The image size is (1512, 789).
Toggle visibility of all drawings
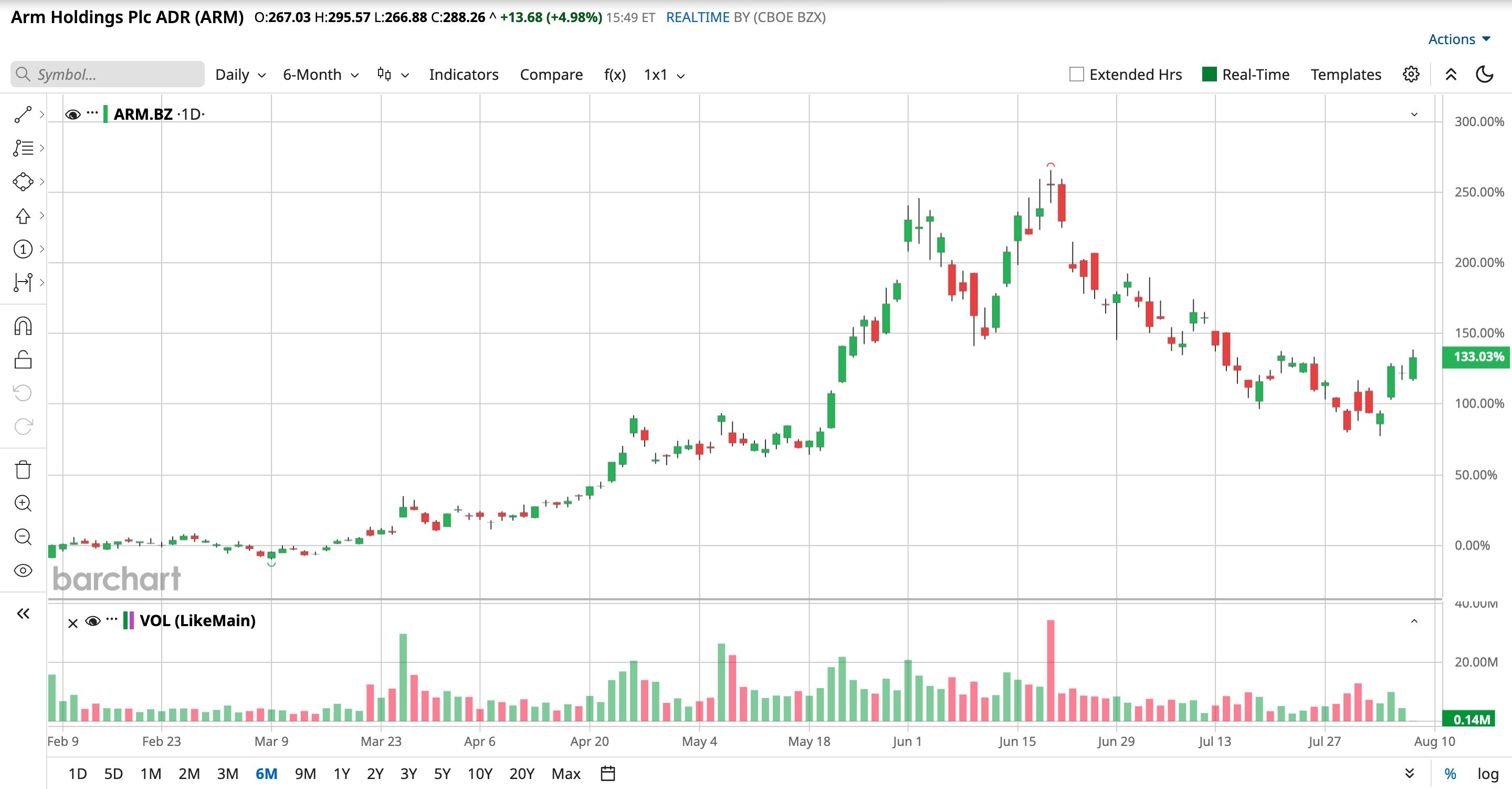click(23, 570)
